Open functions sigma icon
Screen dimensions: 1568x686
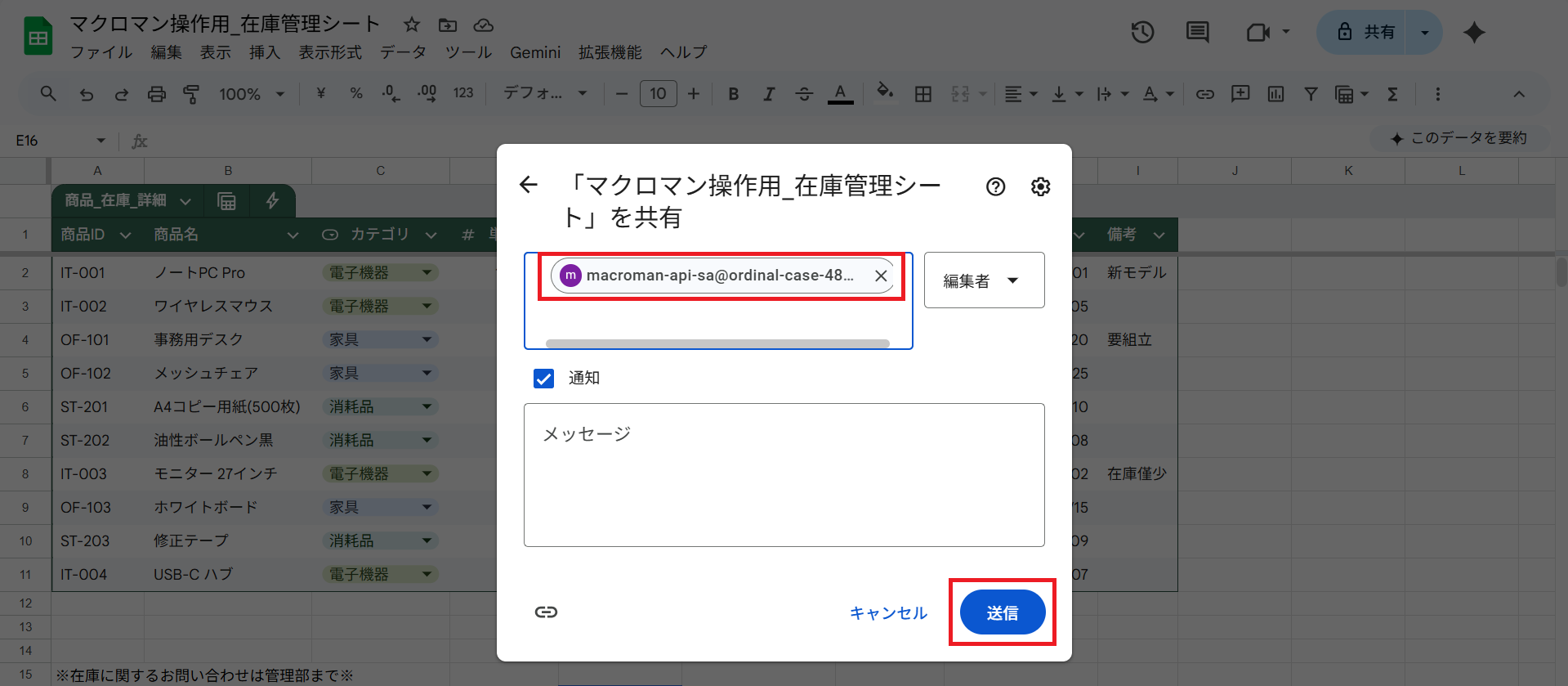click(x=1392, y=94)
